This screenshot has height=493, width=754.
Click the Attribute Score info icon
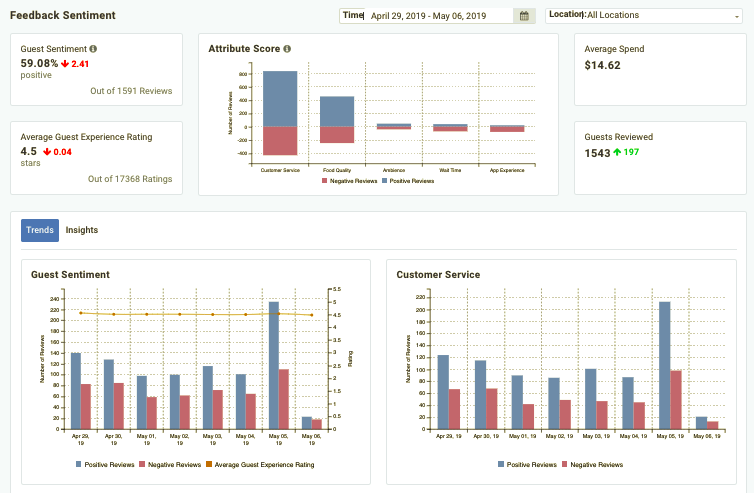click(x=287, y=49)
